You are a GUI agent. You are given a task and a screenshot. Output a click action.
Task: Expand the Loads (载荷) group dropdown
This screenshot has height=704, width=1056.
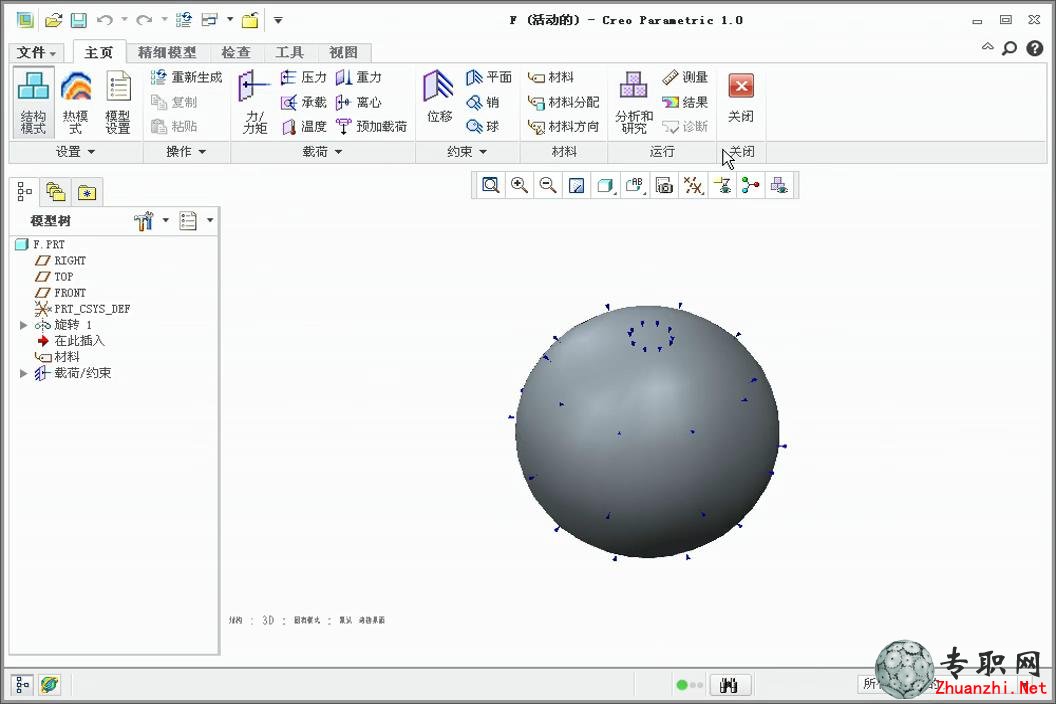coord(322,152)
